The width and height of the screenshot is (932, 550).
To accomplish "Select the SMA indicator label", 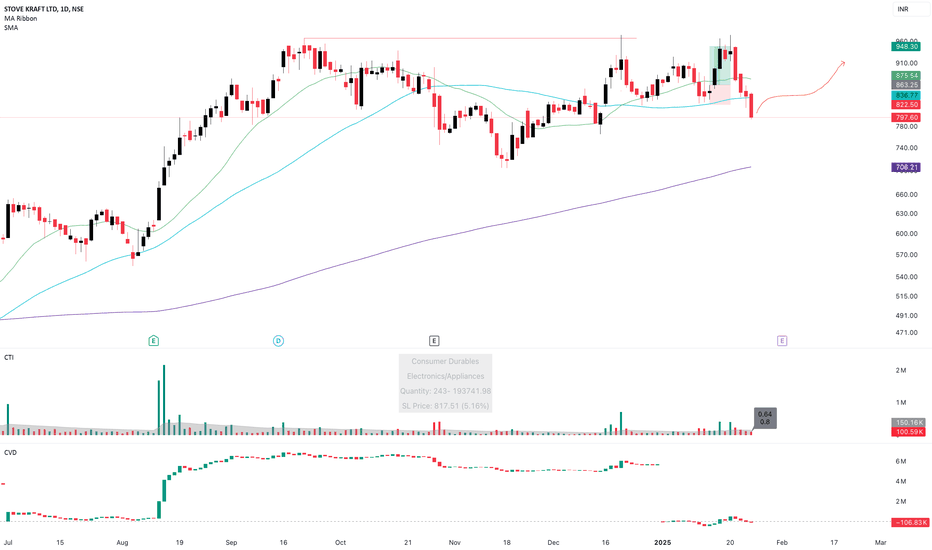I will point(11,27).
